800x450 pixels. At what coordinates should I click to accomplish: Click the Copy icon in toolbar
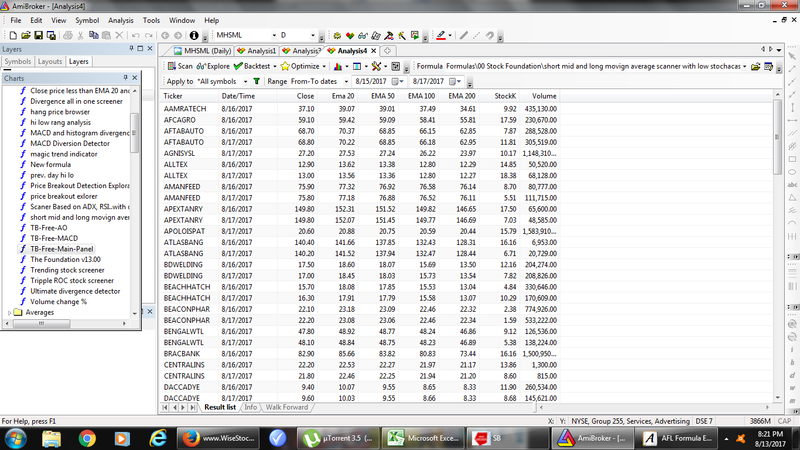point(93,35)
